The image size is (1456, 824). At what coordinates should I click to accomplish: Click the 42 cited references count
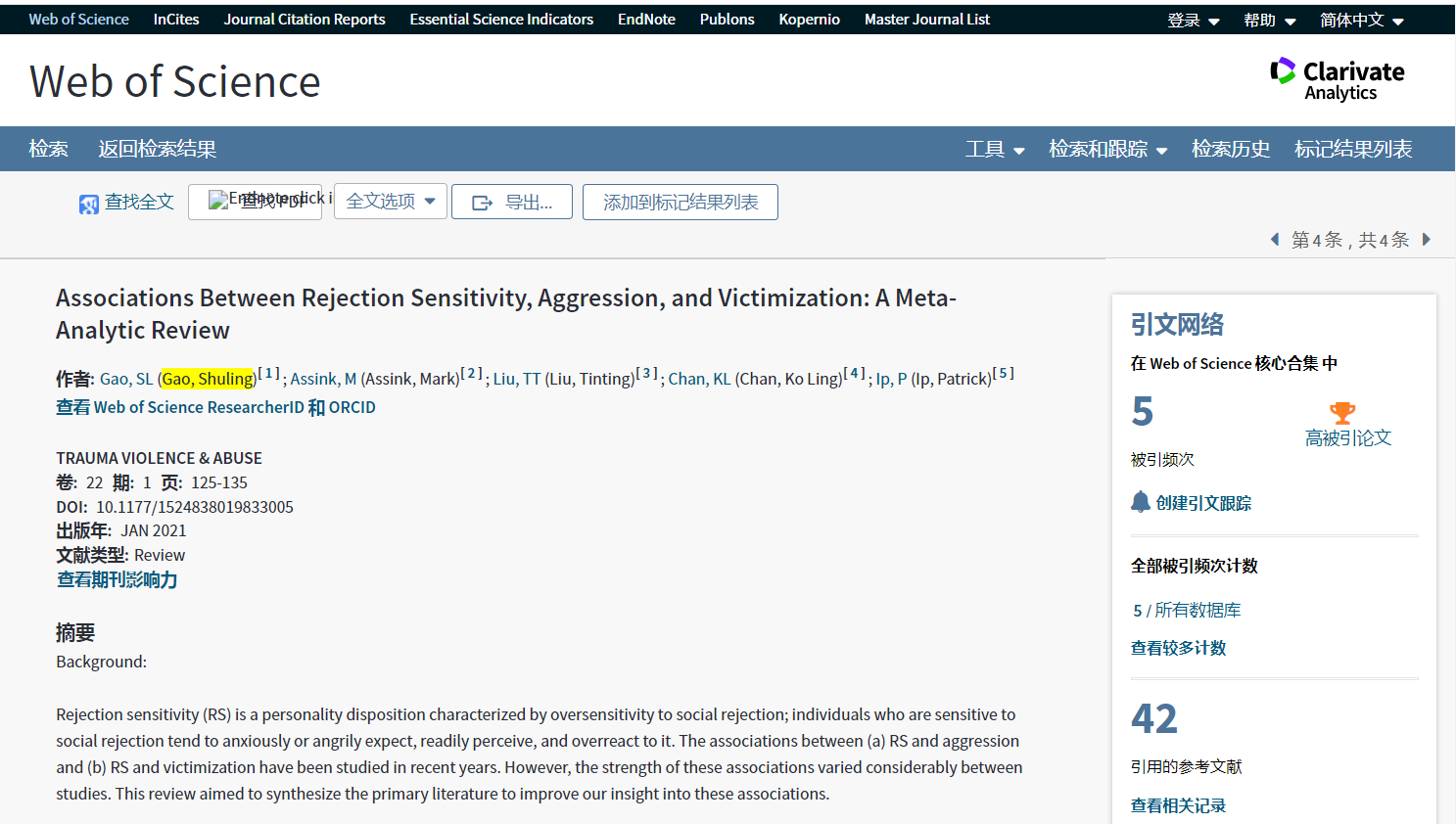(x=1154, y=719)
